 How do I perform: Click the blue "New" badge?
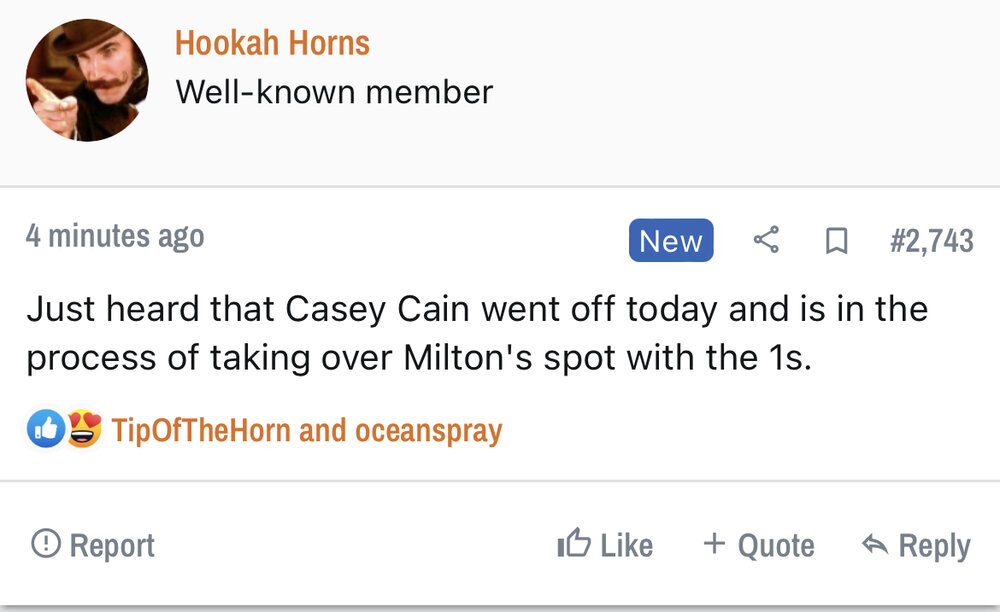click(671, 241)
